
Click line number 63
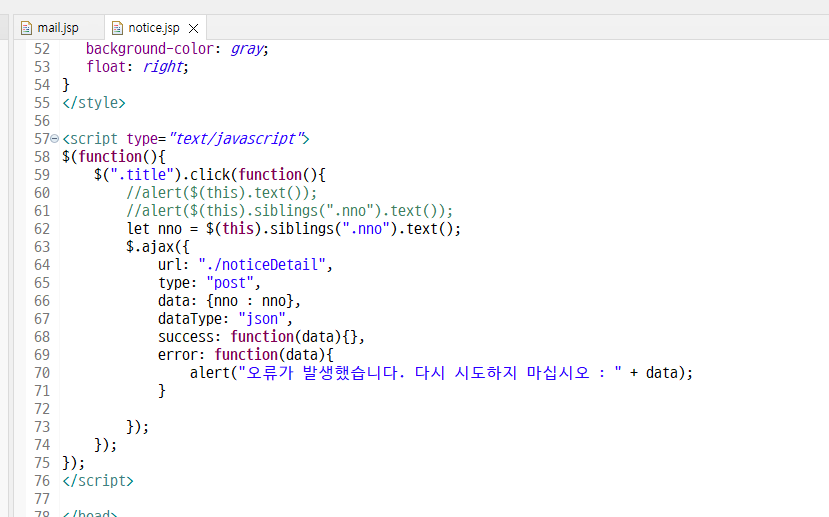pos(42,246)
